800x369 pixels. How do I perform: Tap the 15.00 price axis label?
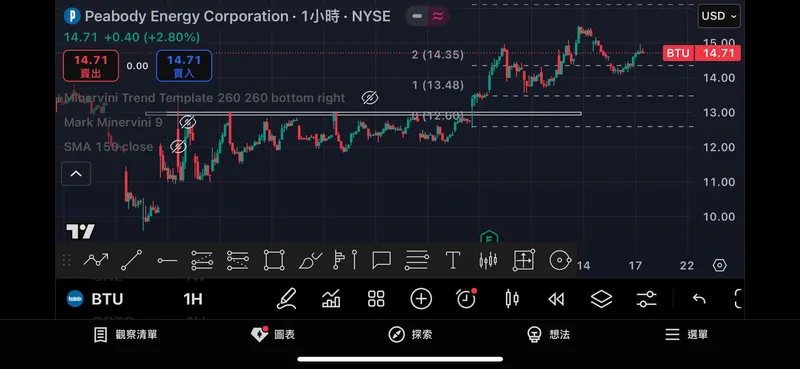[x=718, y=43]
